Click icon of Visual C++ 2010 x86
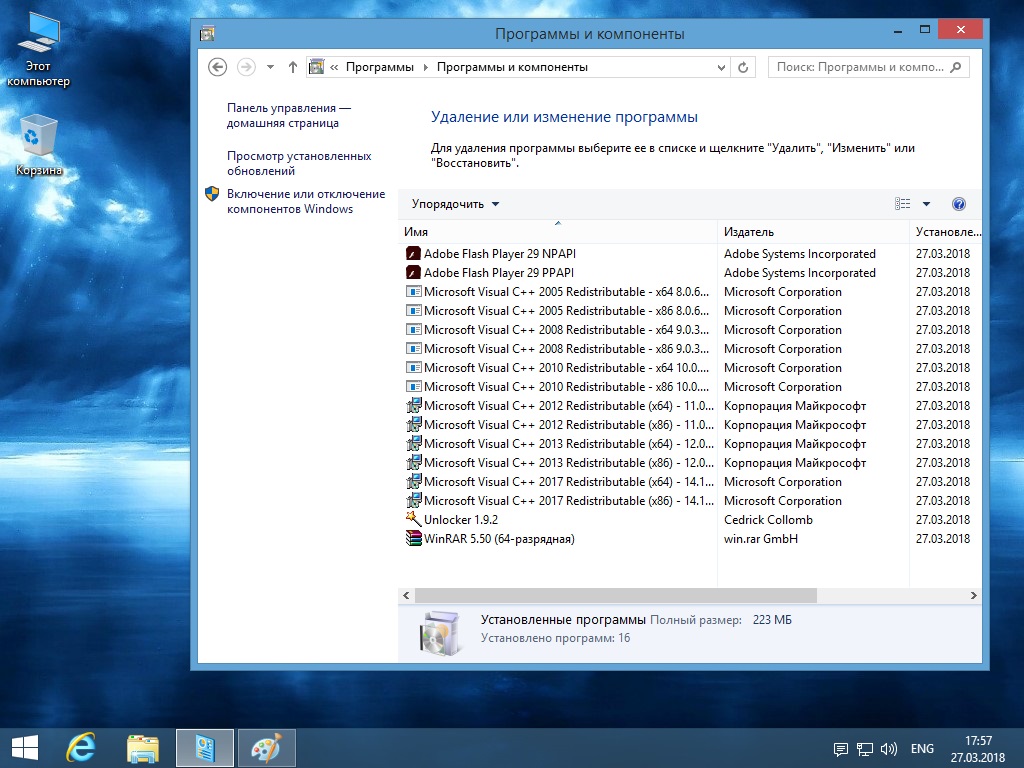The width and height of the screenshot is (1024, 768). pos(413,386)
